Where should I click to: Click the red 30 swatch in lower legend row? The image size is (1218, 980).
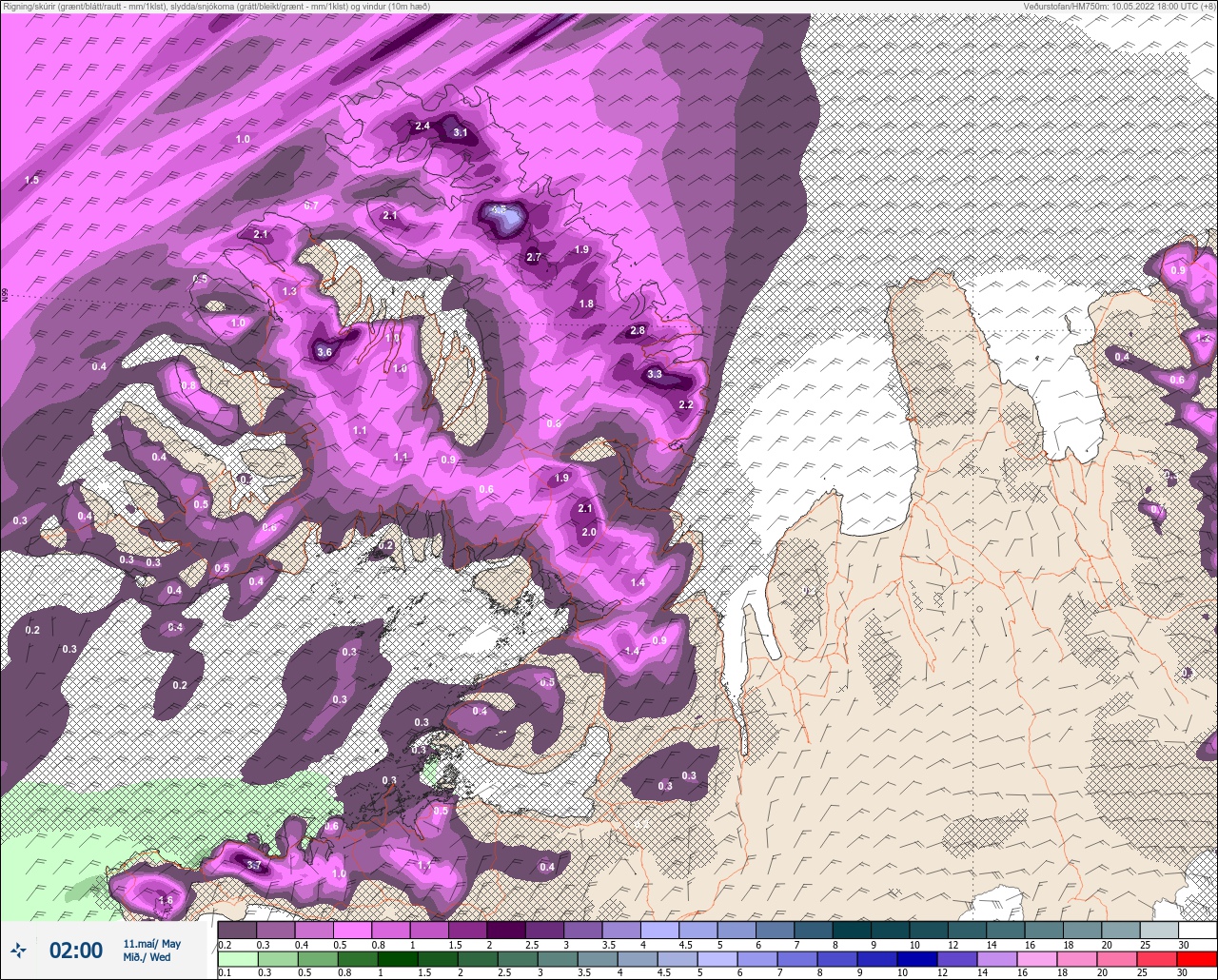pos(1197,959)
